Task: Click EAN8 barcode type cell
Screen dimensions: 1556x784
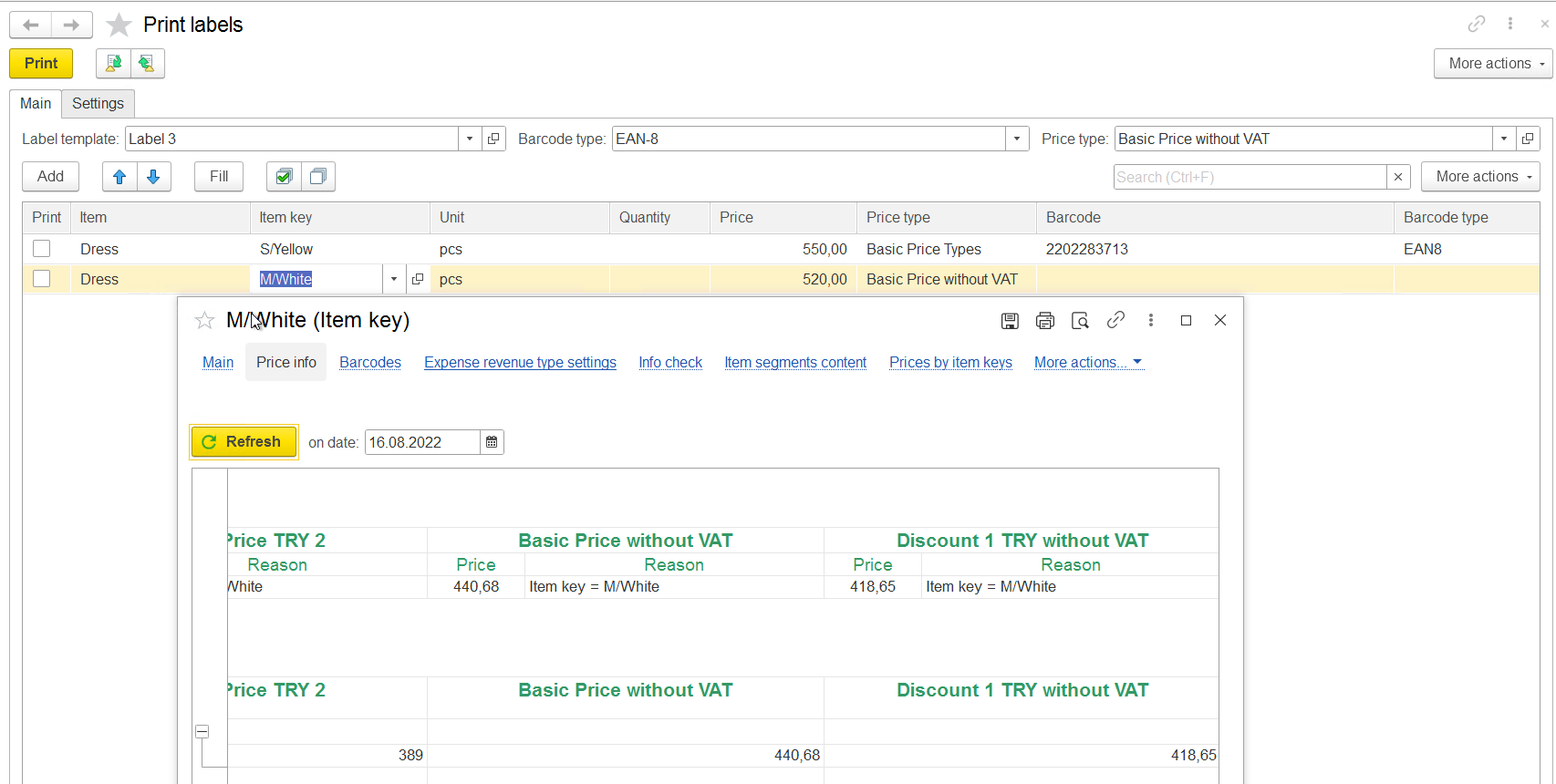Action: click(x=1467, y=249)
